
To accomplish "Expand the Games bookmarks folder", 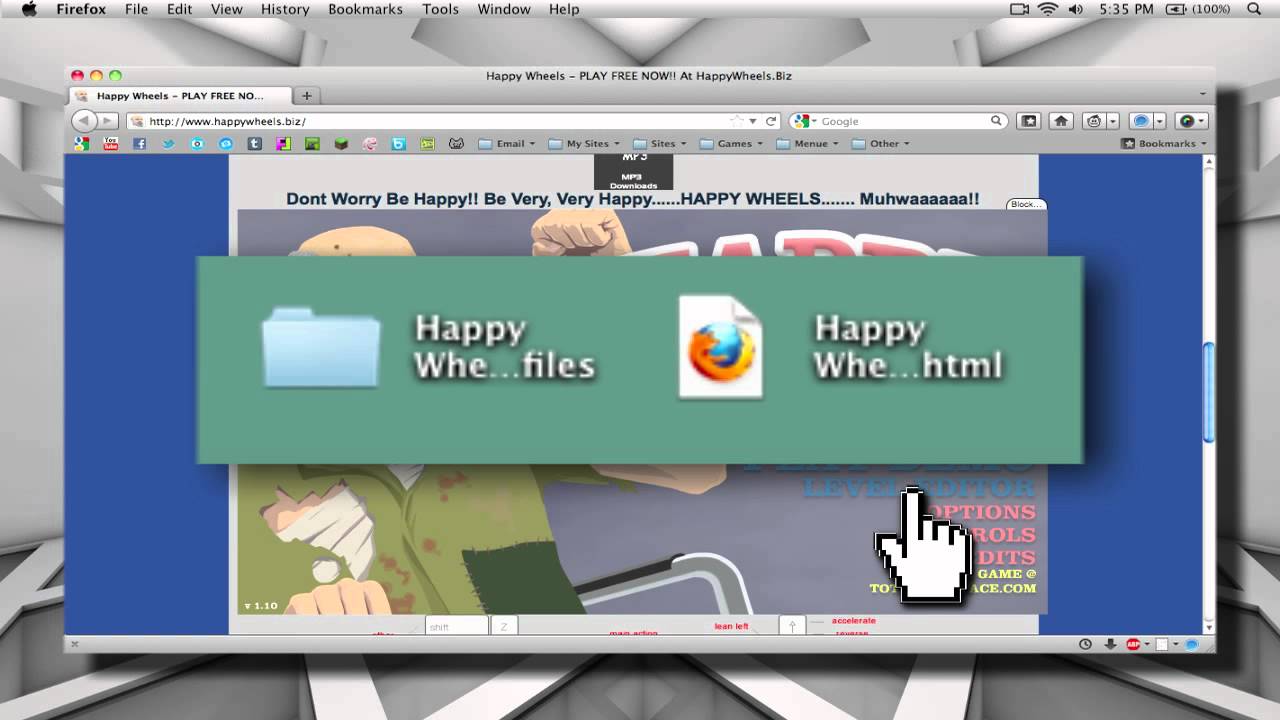I will coord(731,143).
